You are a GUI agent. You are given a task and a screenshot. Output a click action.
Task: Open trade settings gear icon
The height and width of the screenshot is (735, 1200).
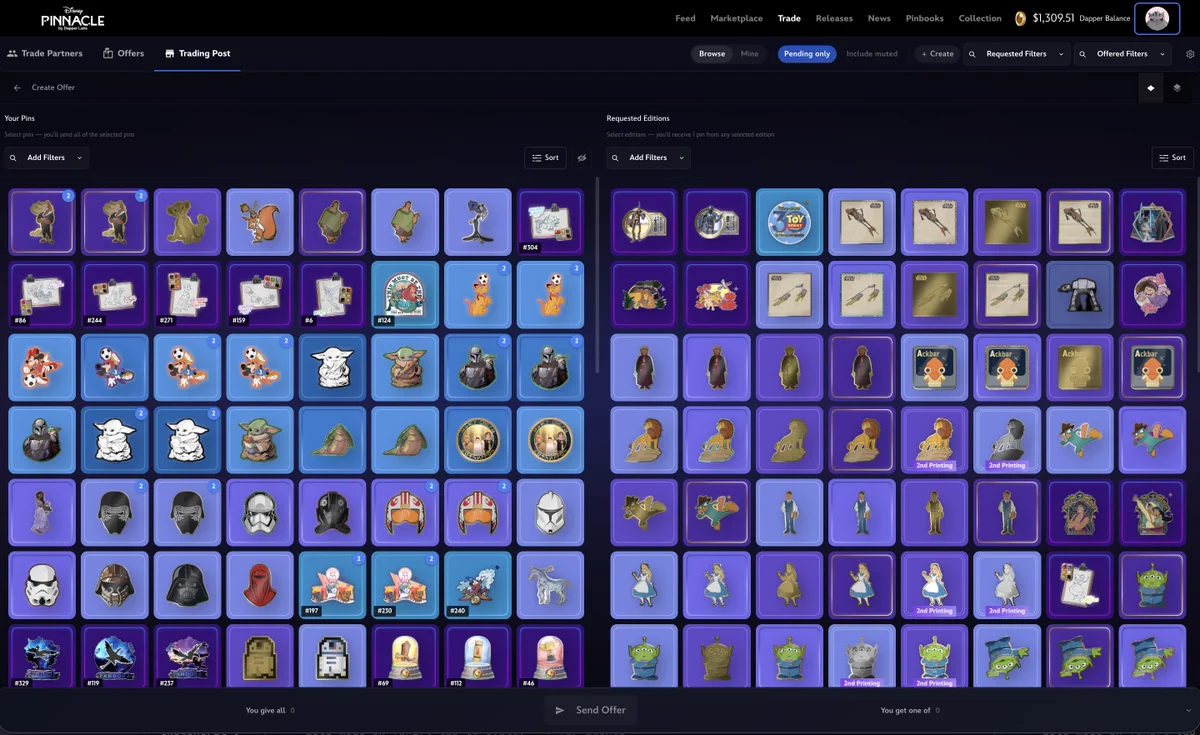pos(1190,54)
